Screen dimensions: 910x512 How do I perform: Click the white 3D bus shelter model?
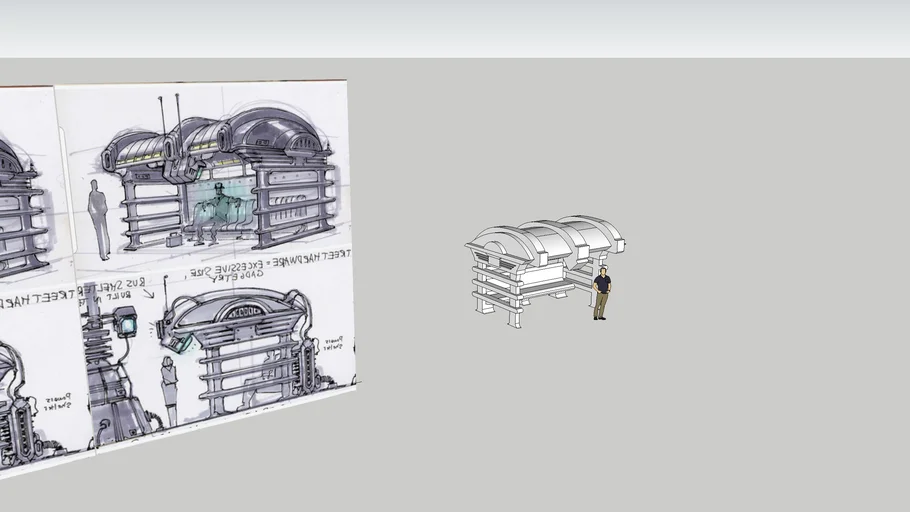[x=543, y=270]
